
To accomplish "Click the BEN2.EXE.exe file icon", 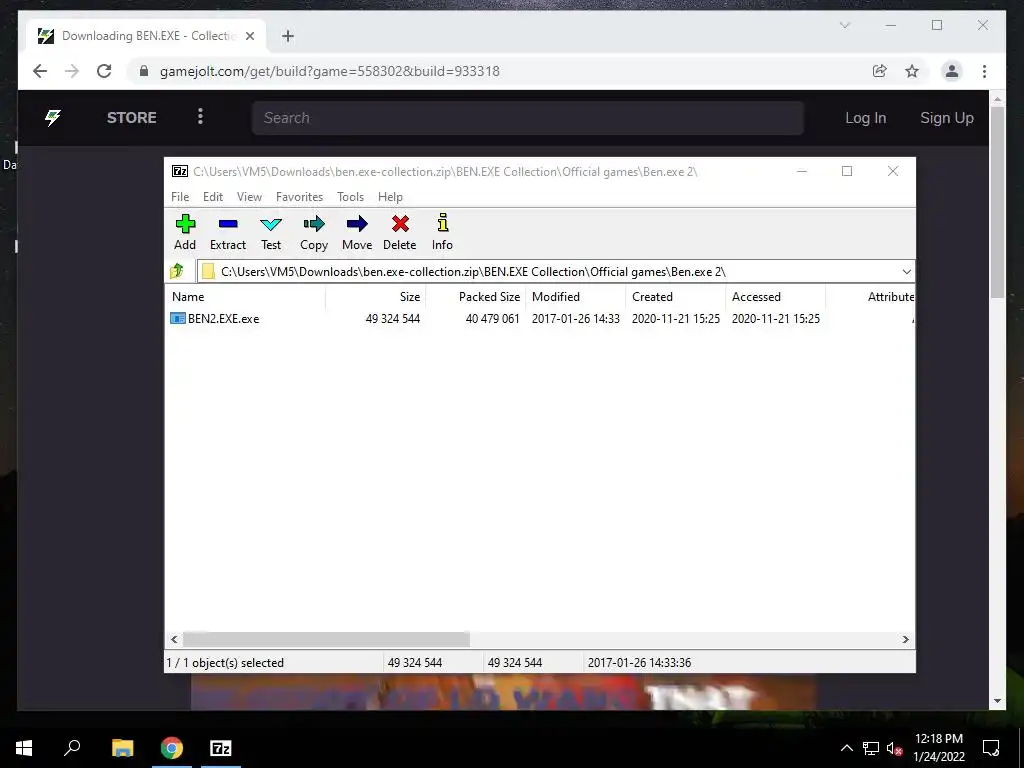I will coord(178,318).
